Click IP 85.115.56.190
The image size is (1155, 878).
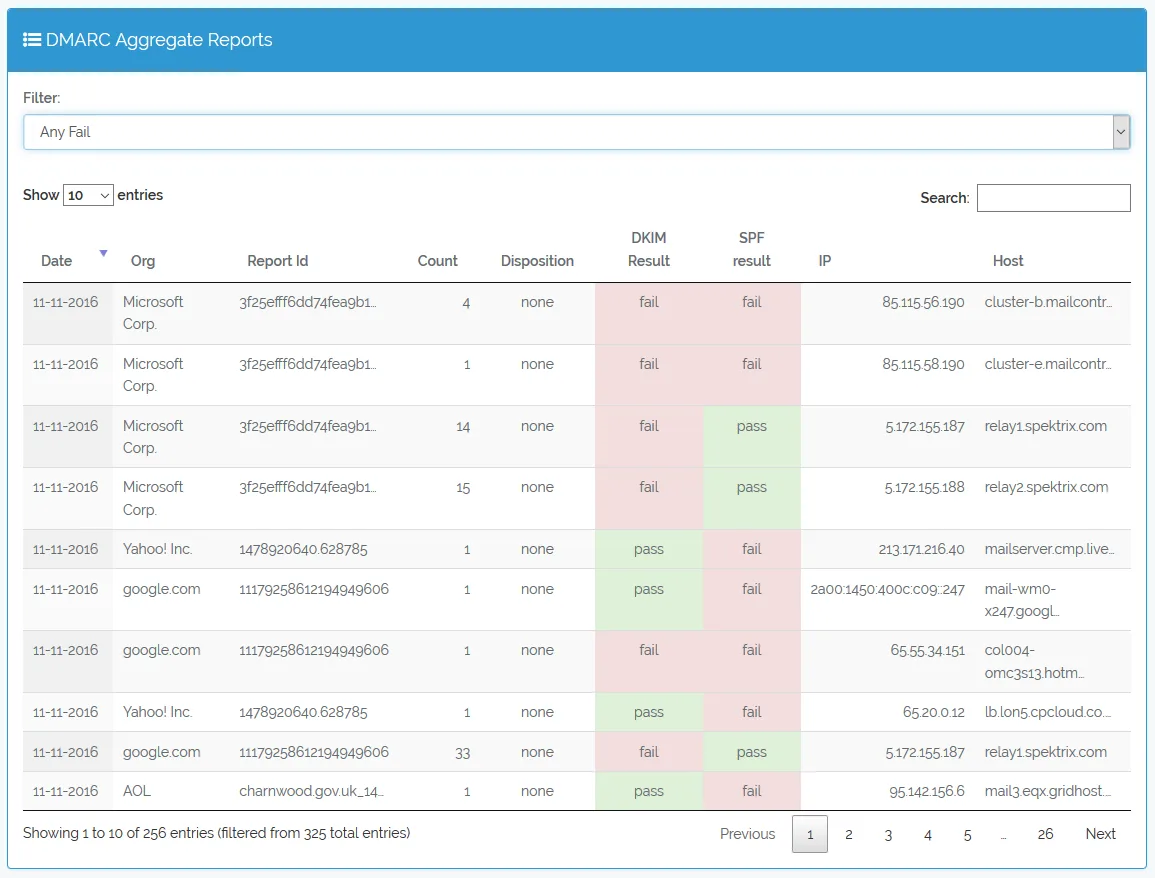click(x=923, y=302)
